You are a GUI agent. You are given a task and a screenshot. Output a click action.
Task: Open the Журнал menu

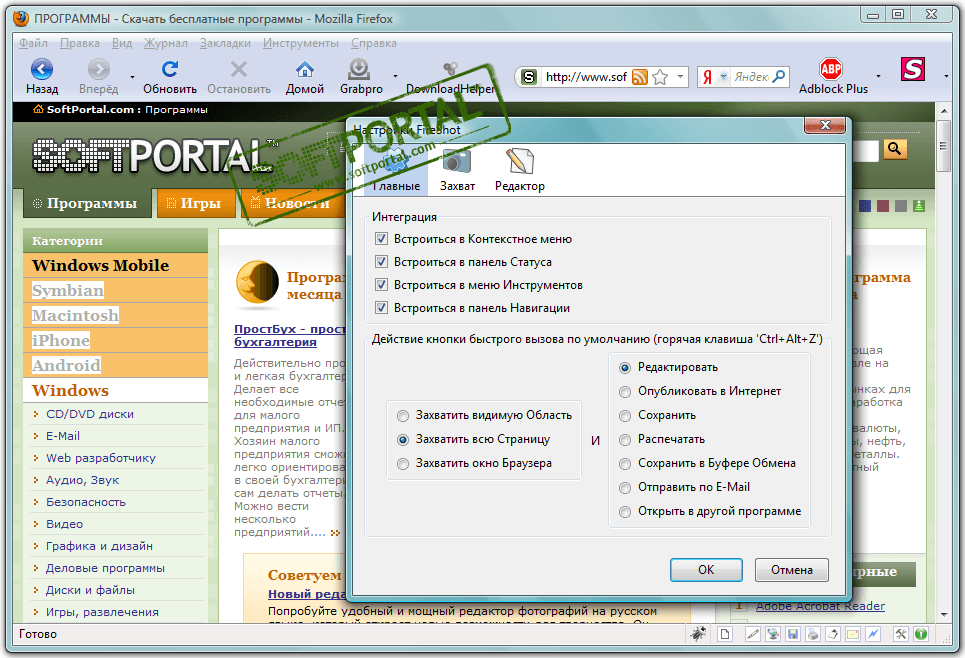(x=166, y=43)
